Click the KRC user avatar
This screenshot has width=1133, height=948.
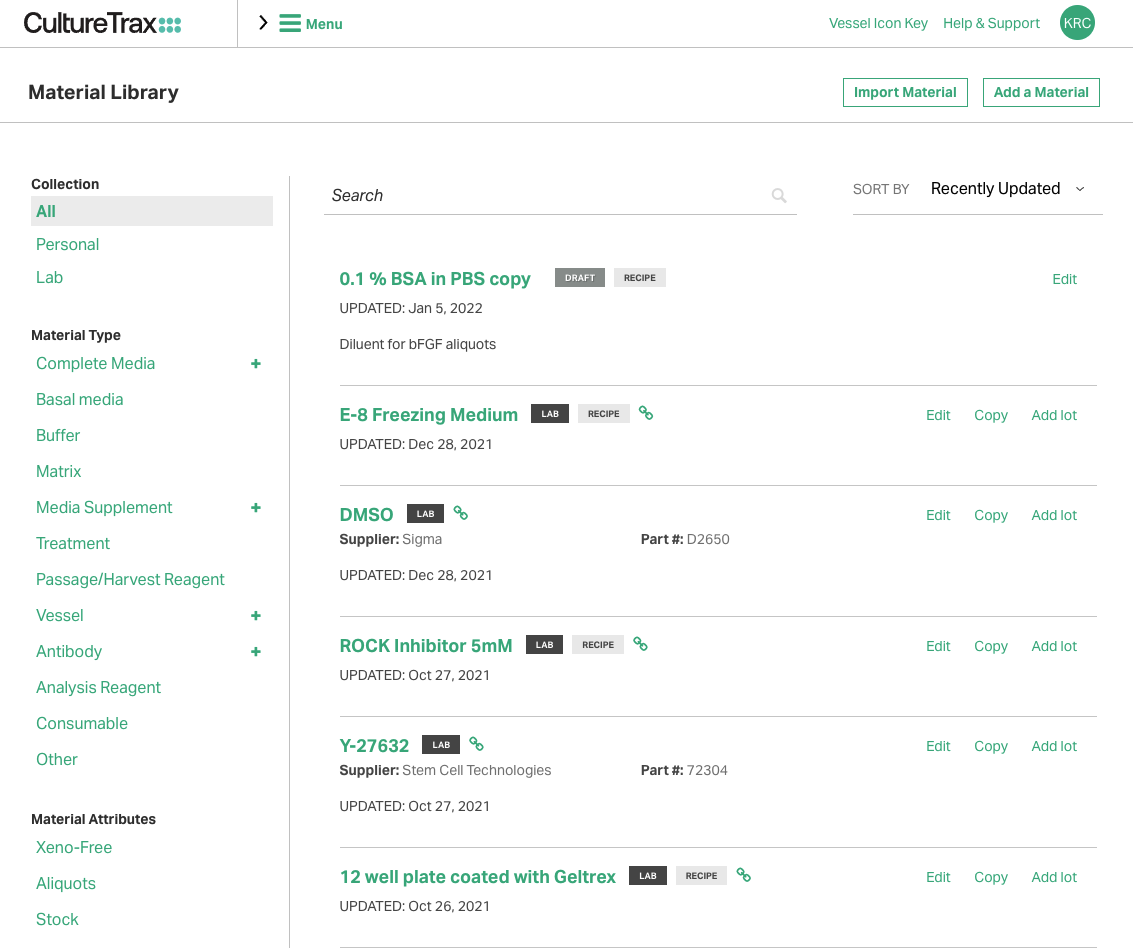tap(1077, 23)
